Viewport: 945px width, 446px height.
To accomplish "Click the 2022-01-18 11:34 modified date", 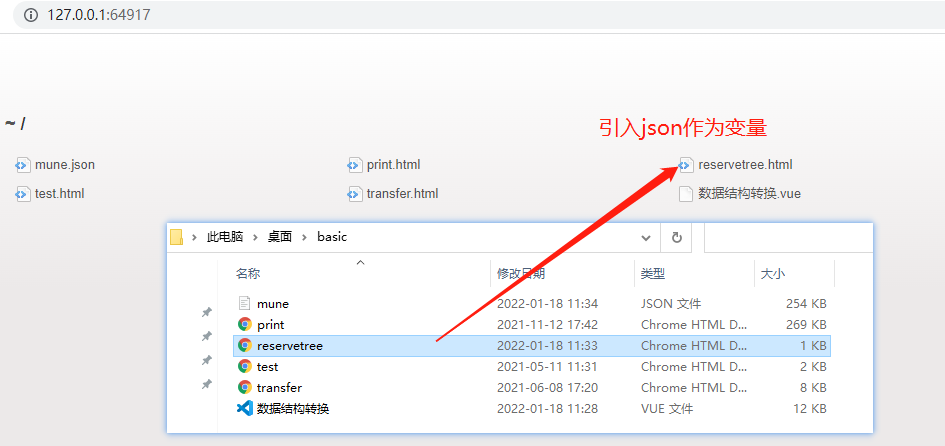I will pos(547,304).
